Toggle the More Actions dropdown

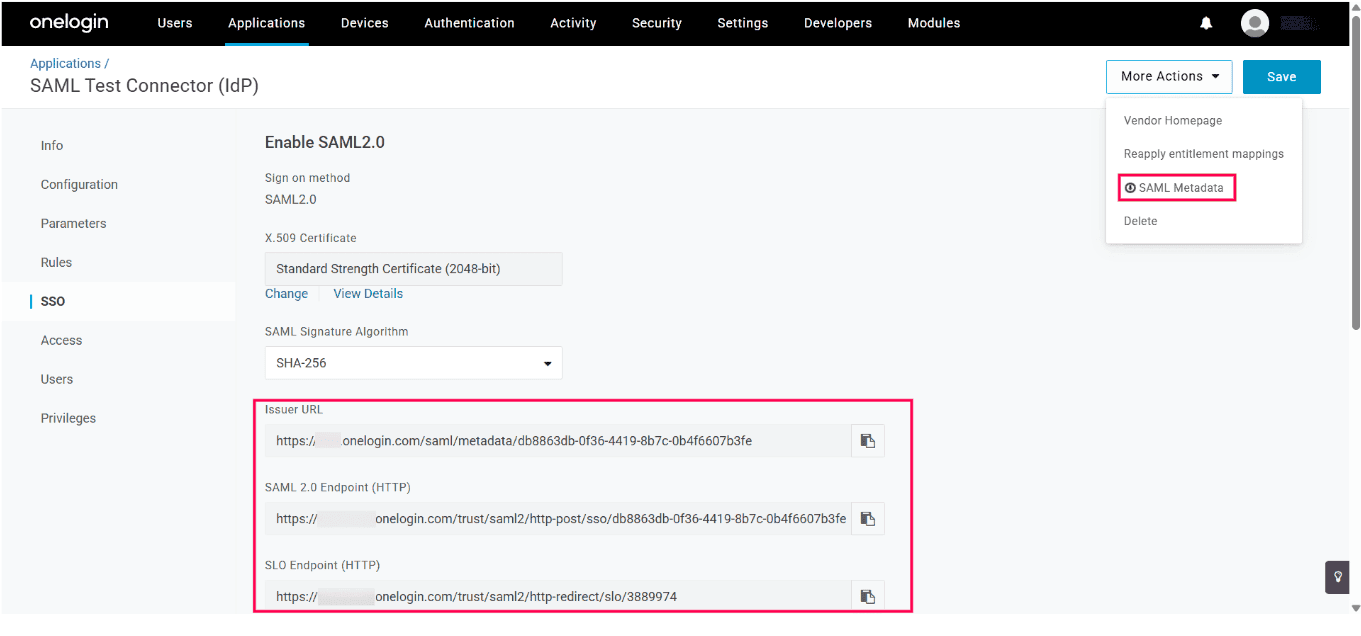1169,77
